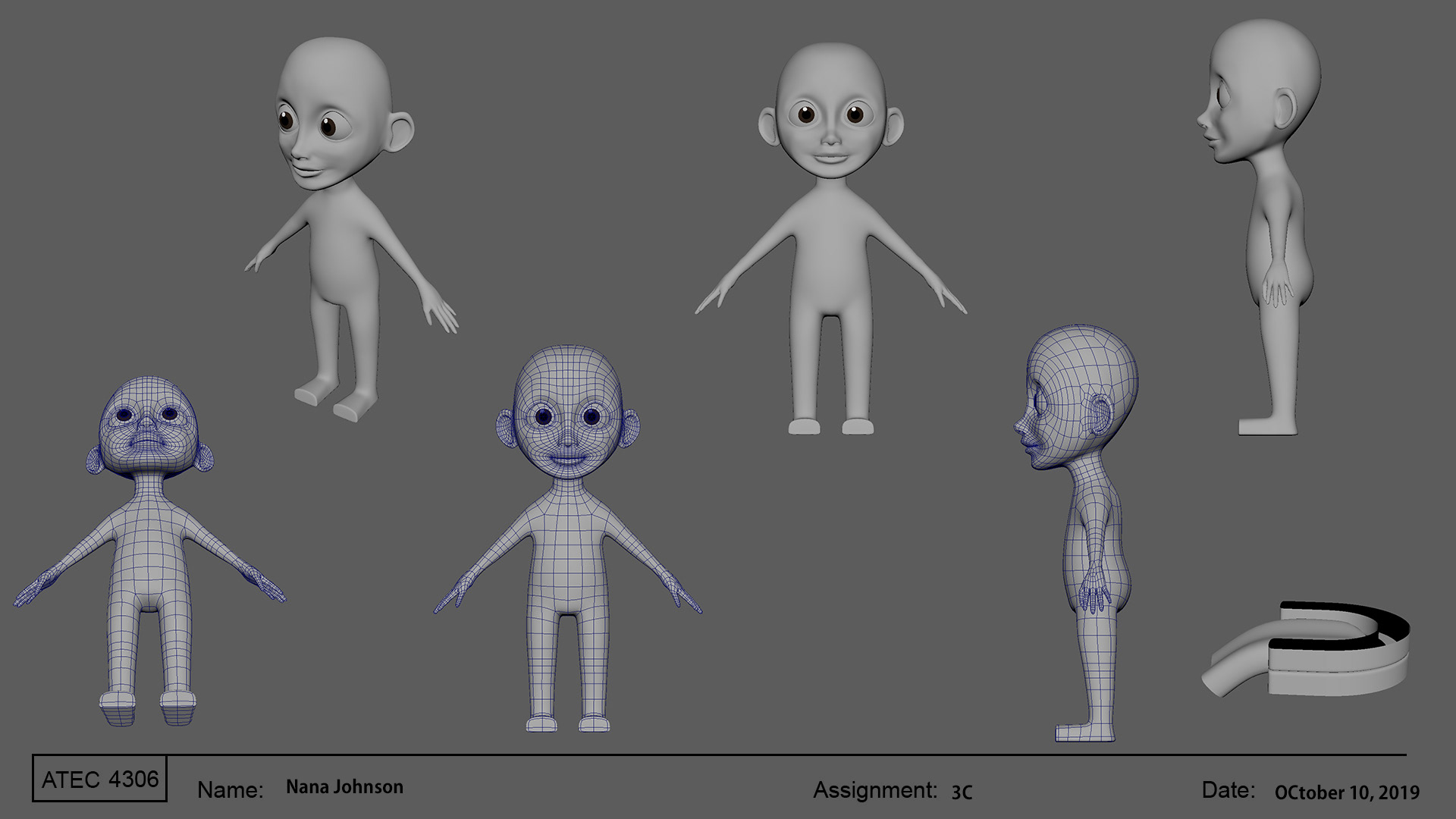Click the shaded side profile character render
Screen dimensions: 1456x819
[x=1260, y=227]
